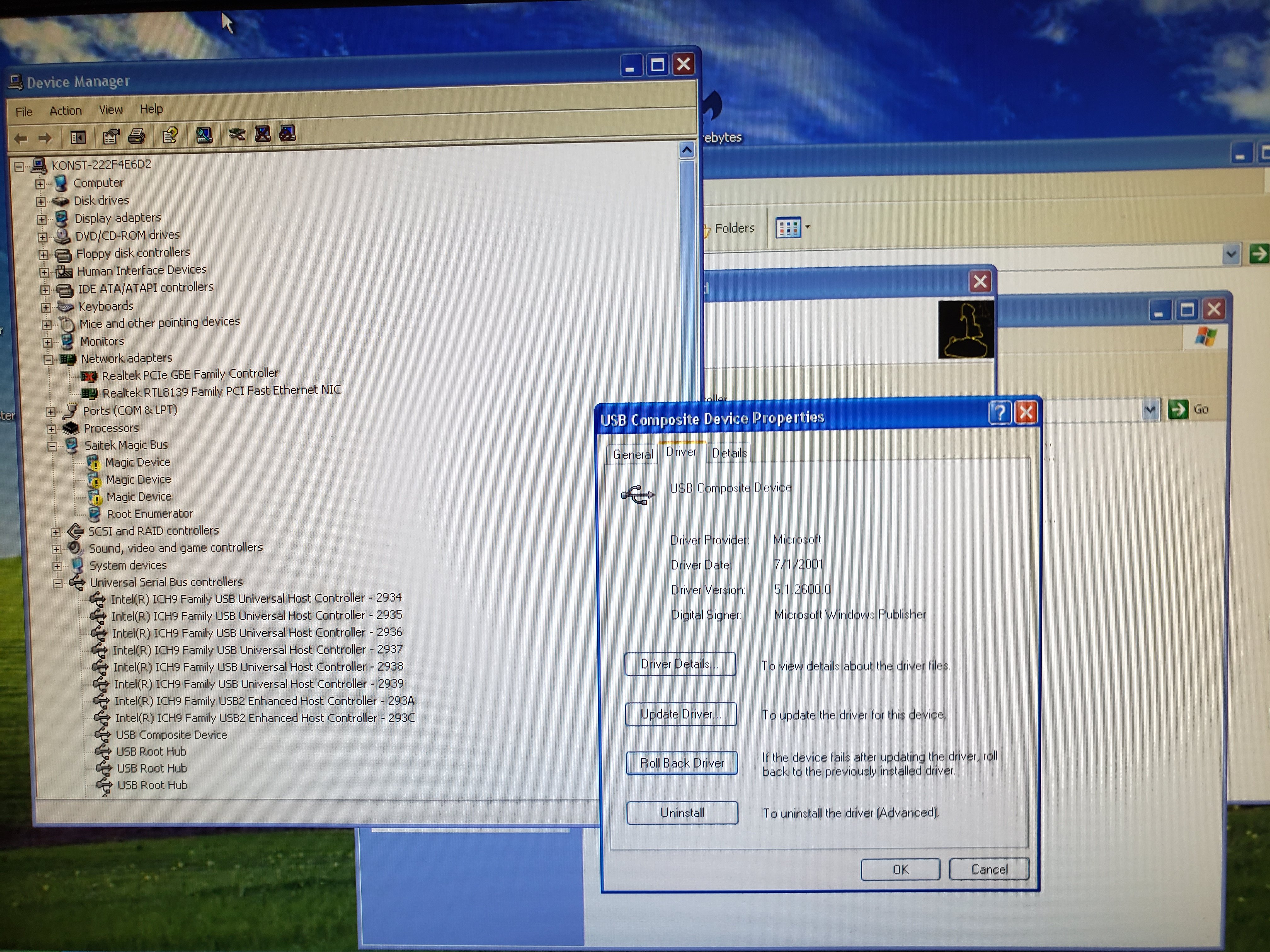Image resolution: width=1270 pixels, height=952 pixels.
Task: Select the Realtek PCIe GBE Family Controller icon
Action: (89, 377)
